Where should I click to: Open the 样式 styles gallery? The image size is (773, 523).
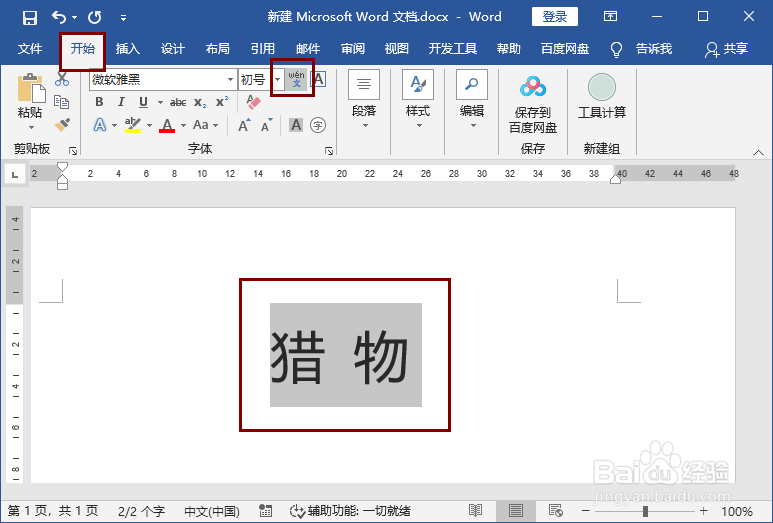click(418, 101)
